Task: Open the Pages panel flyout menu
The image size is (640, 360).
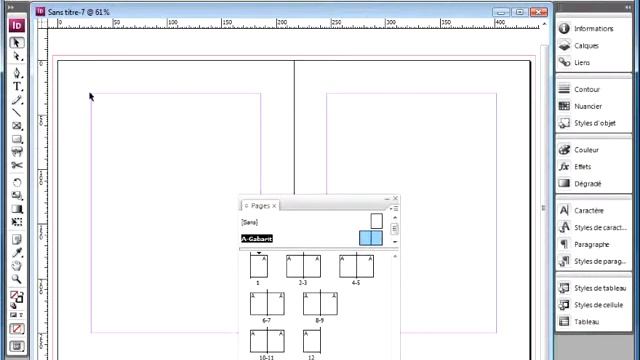Action: point(394,209)
